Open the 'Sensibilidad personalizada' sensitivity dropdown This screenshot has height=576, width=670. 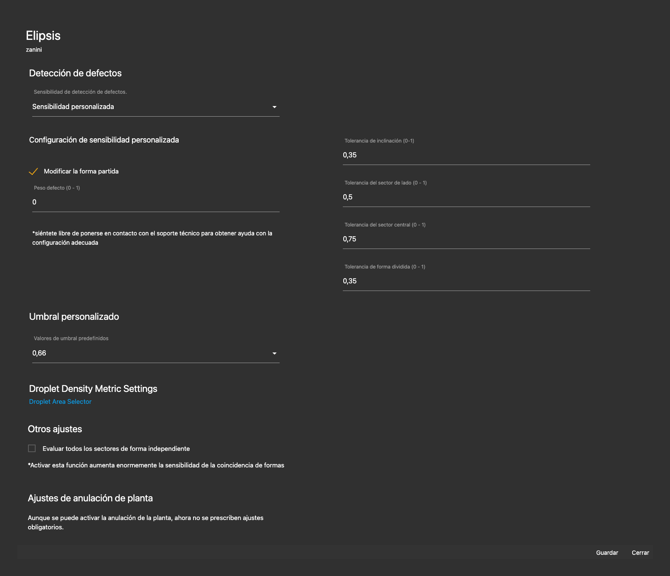tap(150, 107)
